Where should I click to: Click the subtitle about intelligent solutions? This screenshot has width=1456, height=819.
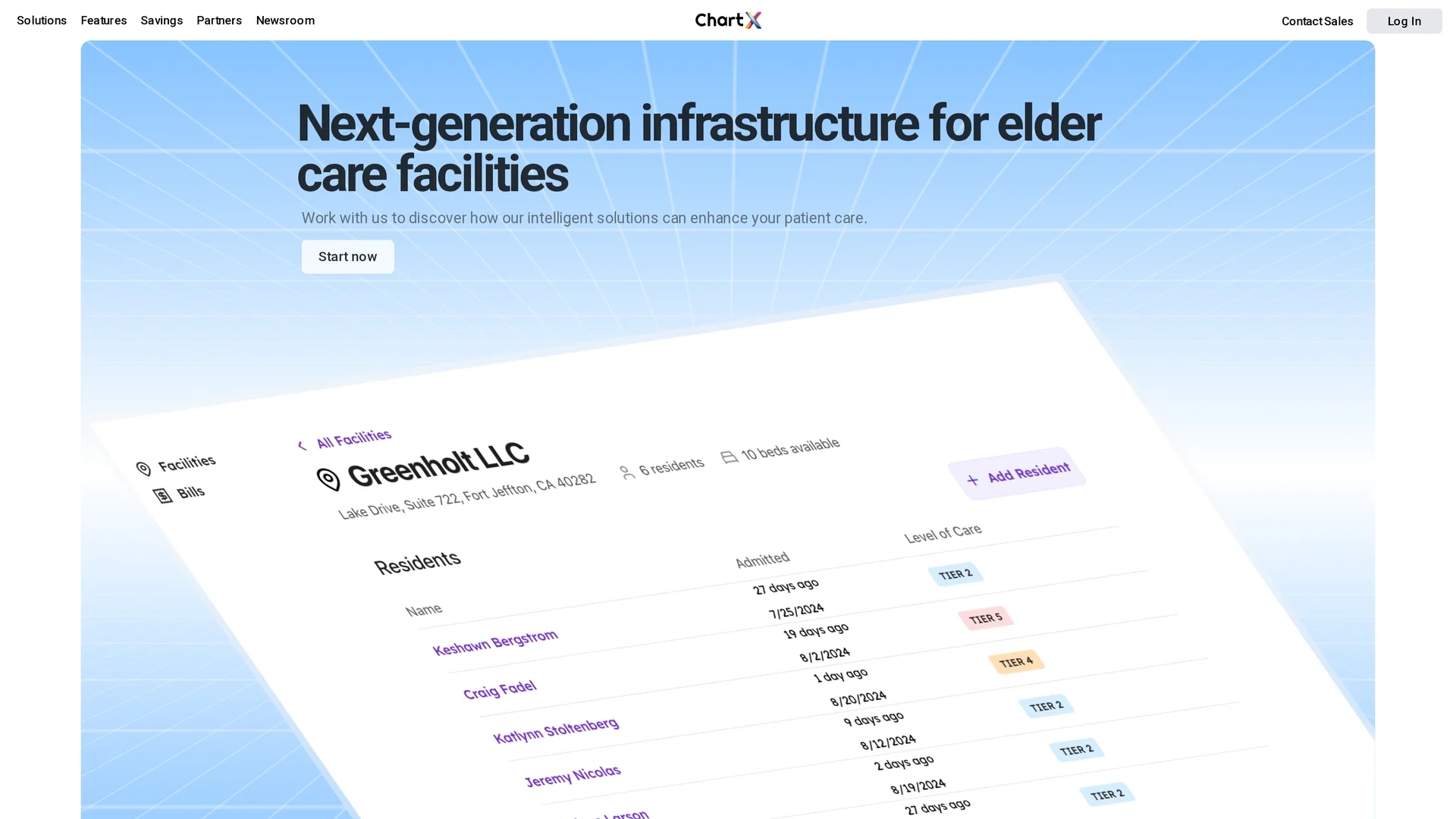click(x=584, y=218)
